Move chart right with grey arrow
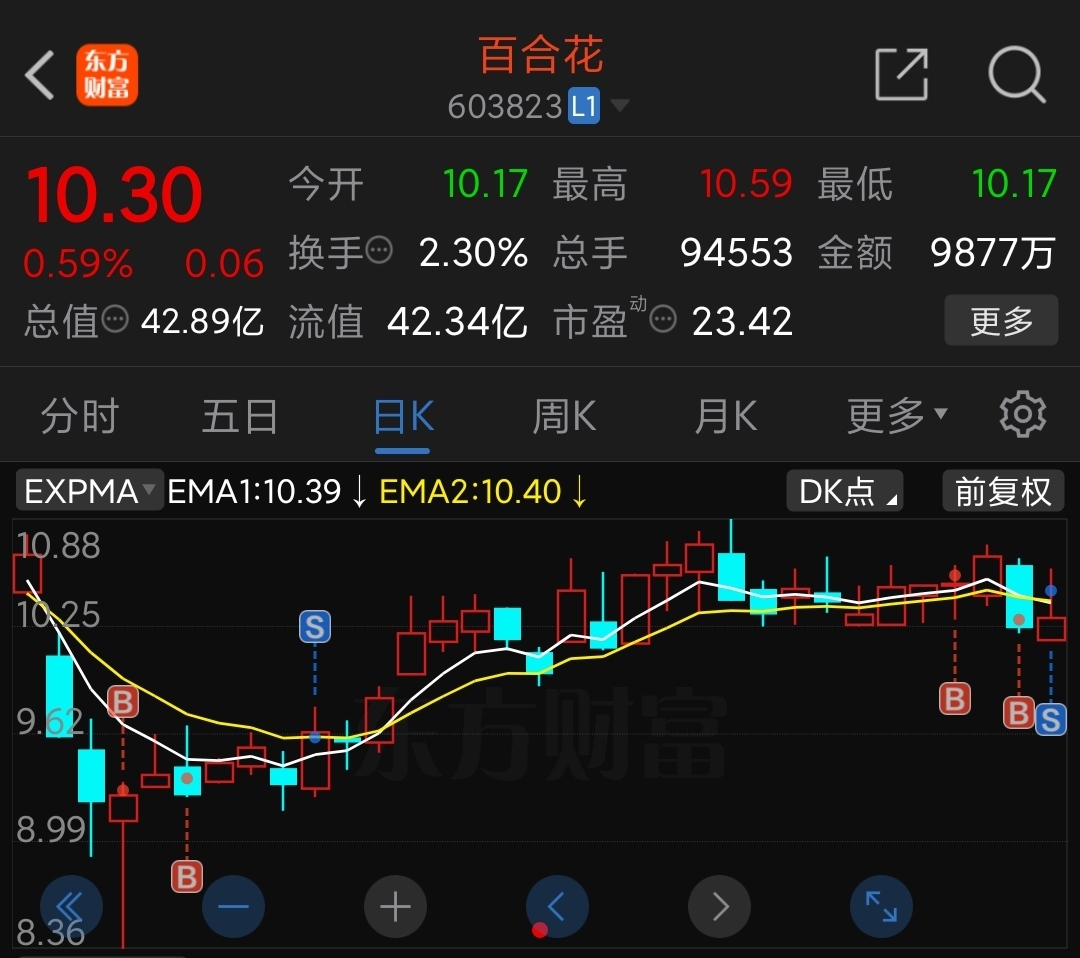Viewport: 1080px width, 958px height. coord(720,906)
